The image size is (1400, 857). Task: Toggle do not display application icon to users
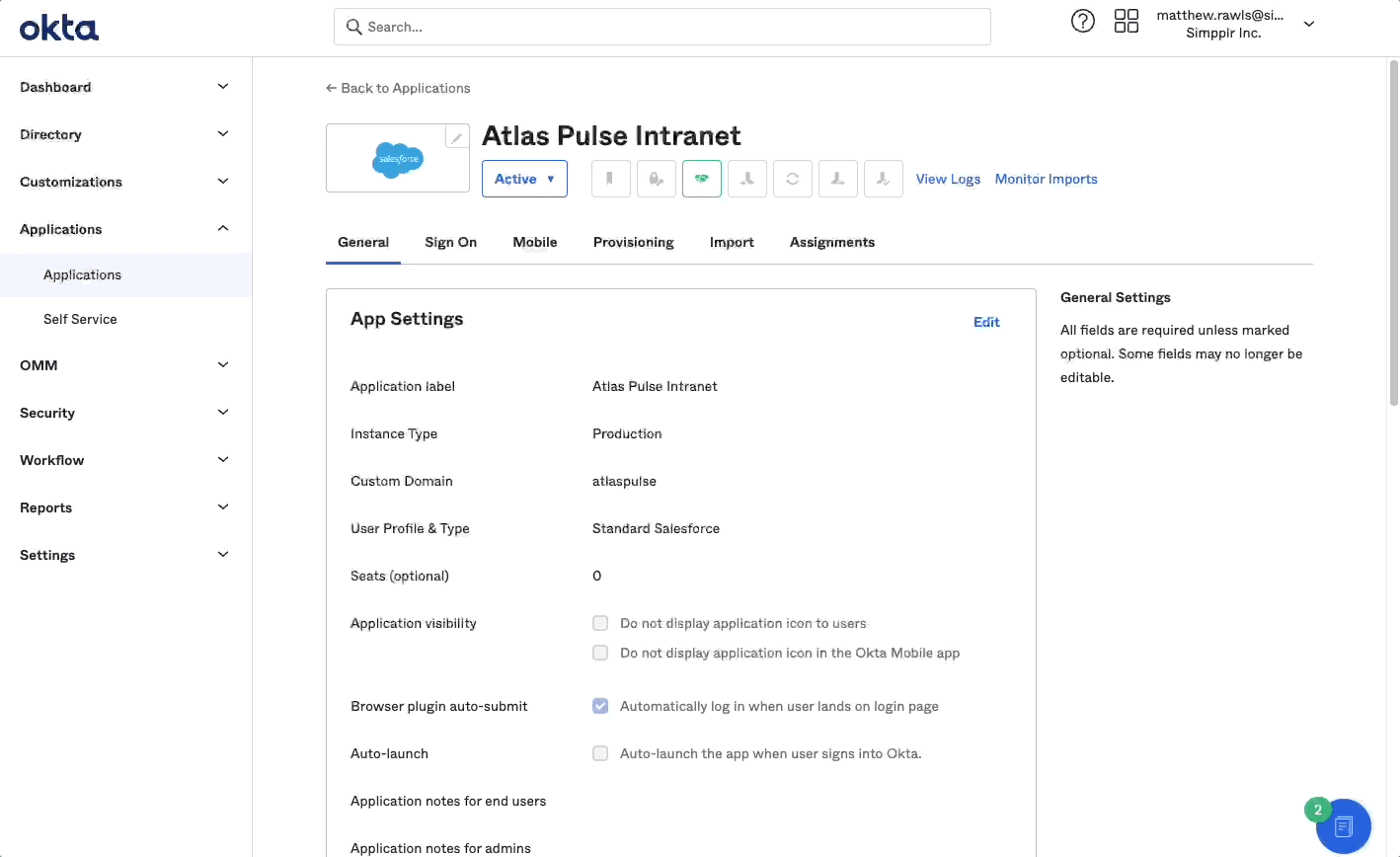600,623
